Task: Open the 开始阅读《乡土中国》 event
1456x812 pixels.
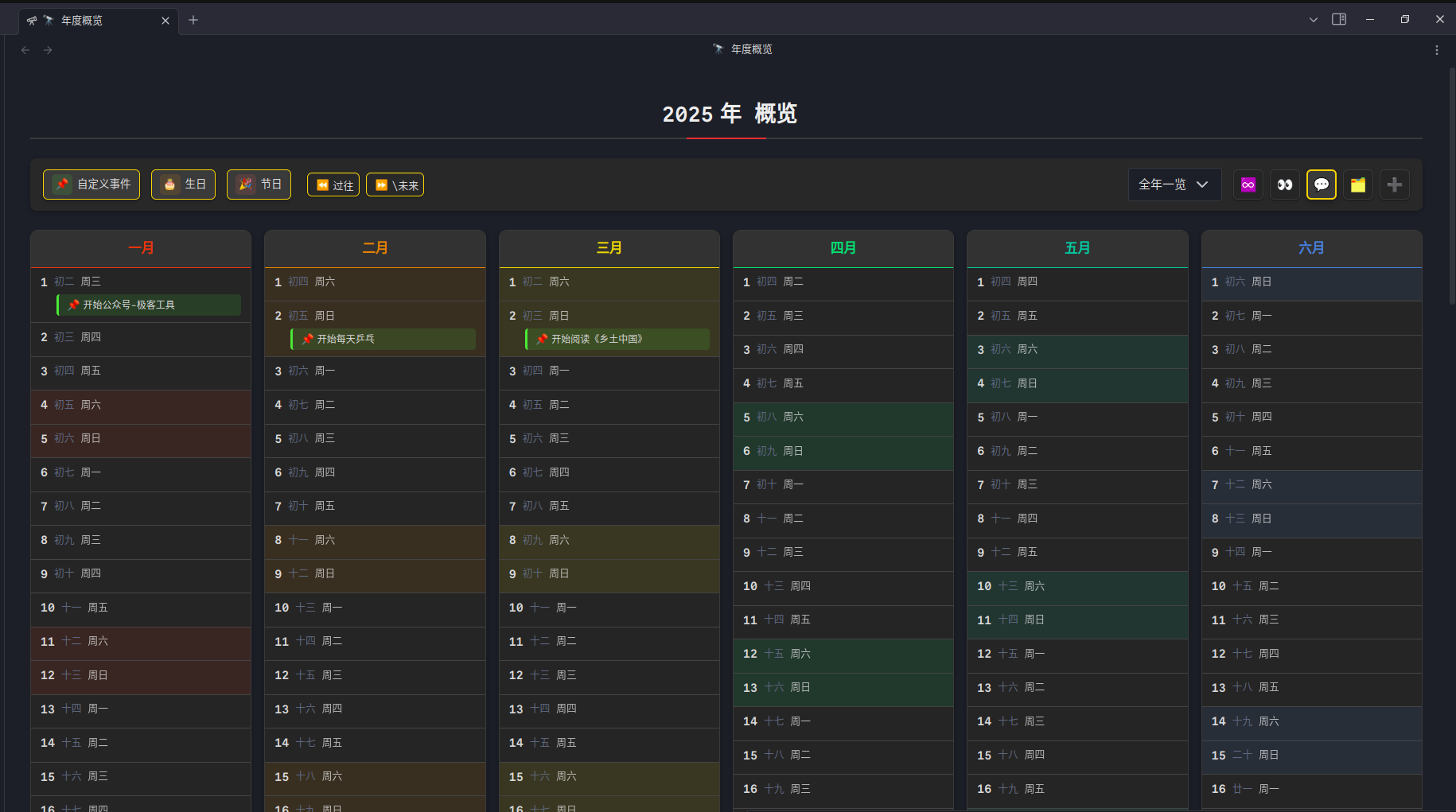Action: tap(617, 339)
